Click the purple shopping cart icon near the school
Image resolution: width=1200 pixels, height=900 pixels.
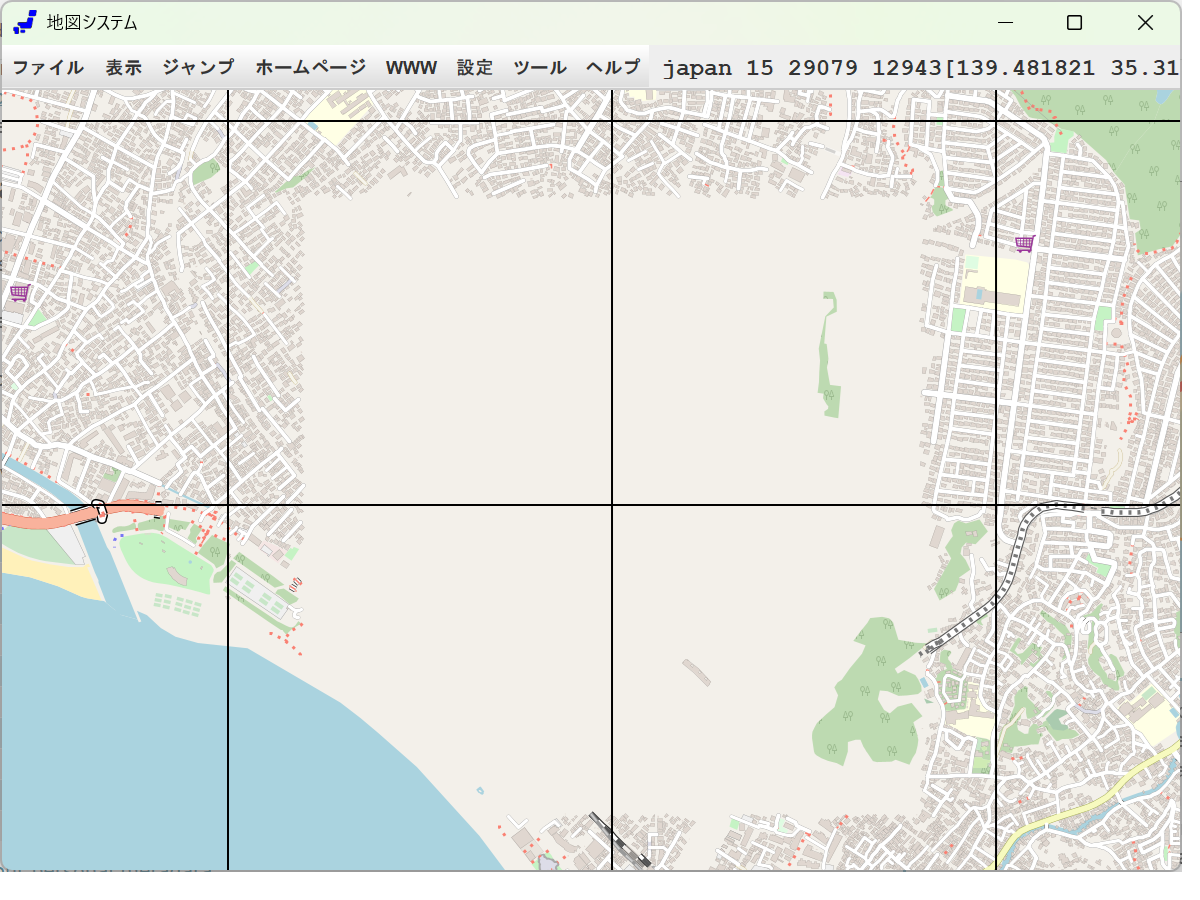pyautogui.click(x=1024, y=243)
